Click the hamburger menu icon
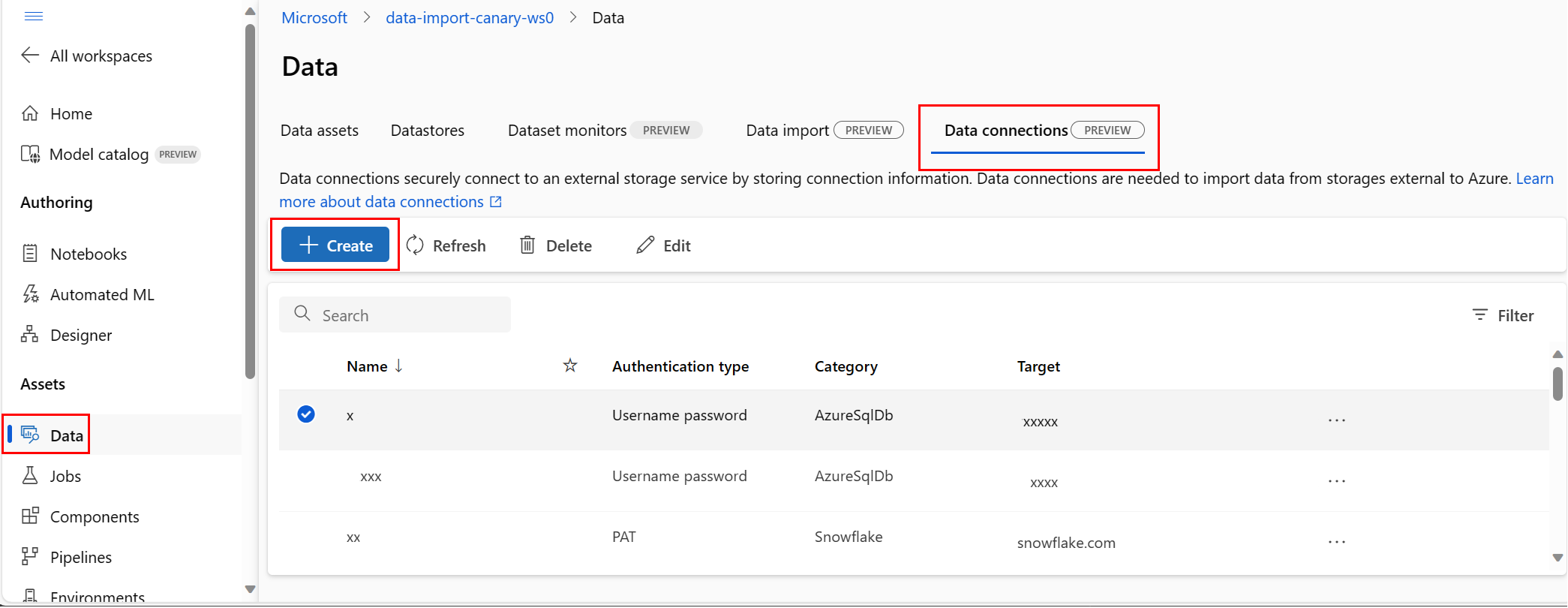1568x608 pixels. coord(34,17)
